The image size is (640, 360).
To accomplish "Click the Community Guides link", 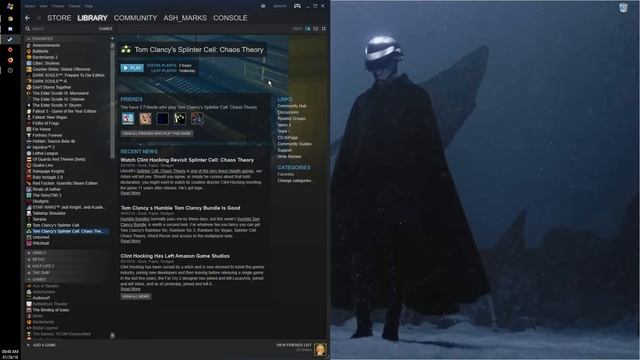I will tap(294, 144).
